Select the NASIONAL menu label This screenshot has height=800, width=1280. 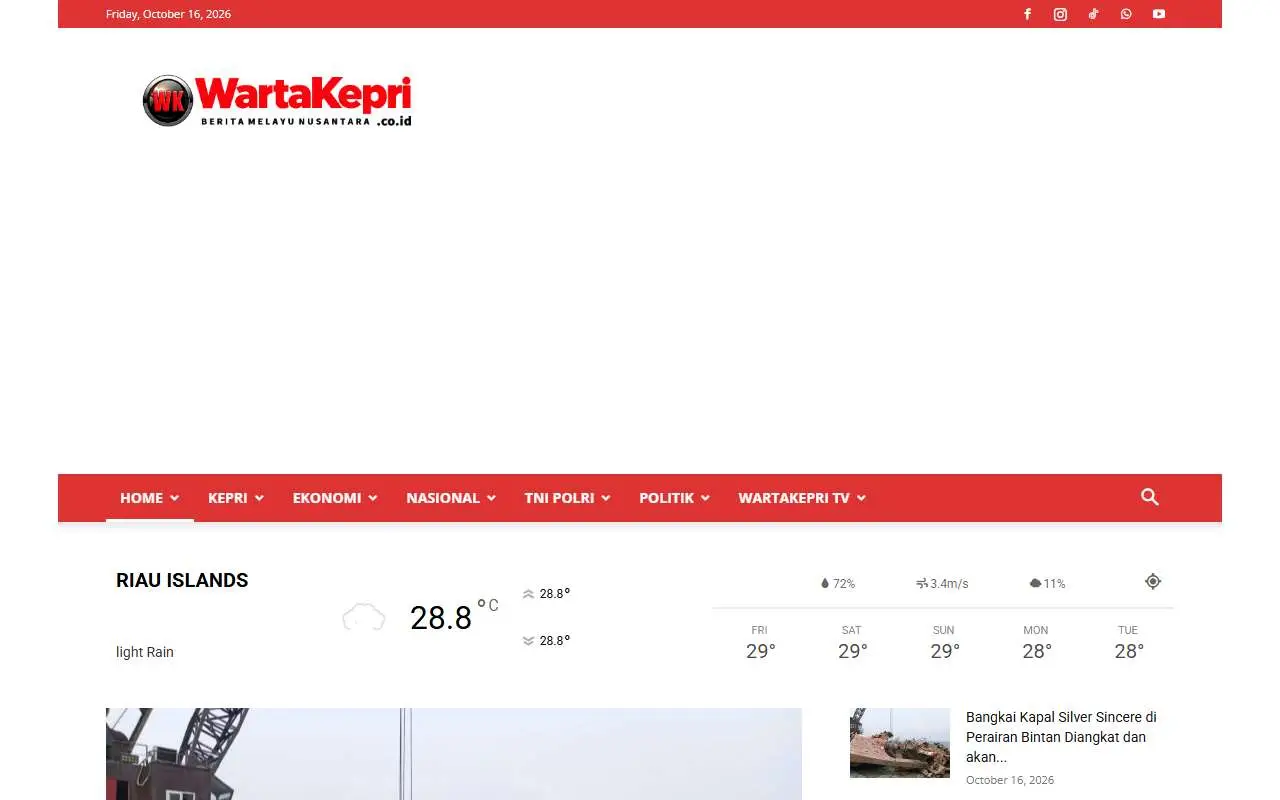click(x=443, y=498)
